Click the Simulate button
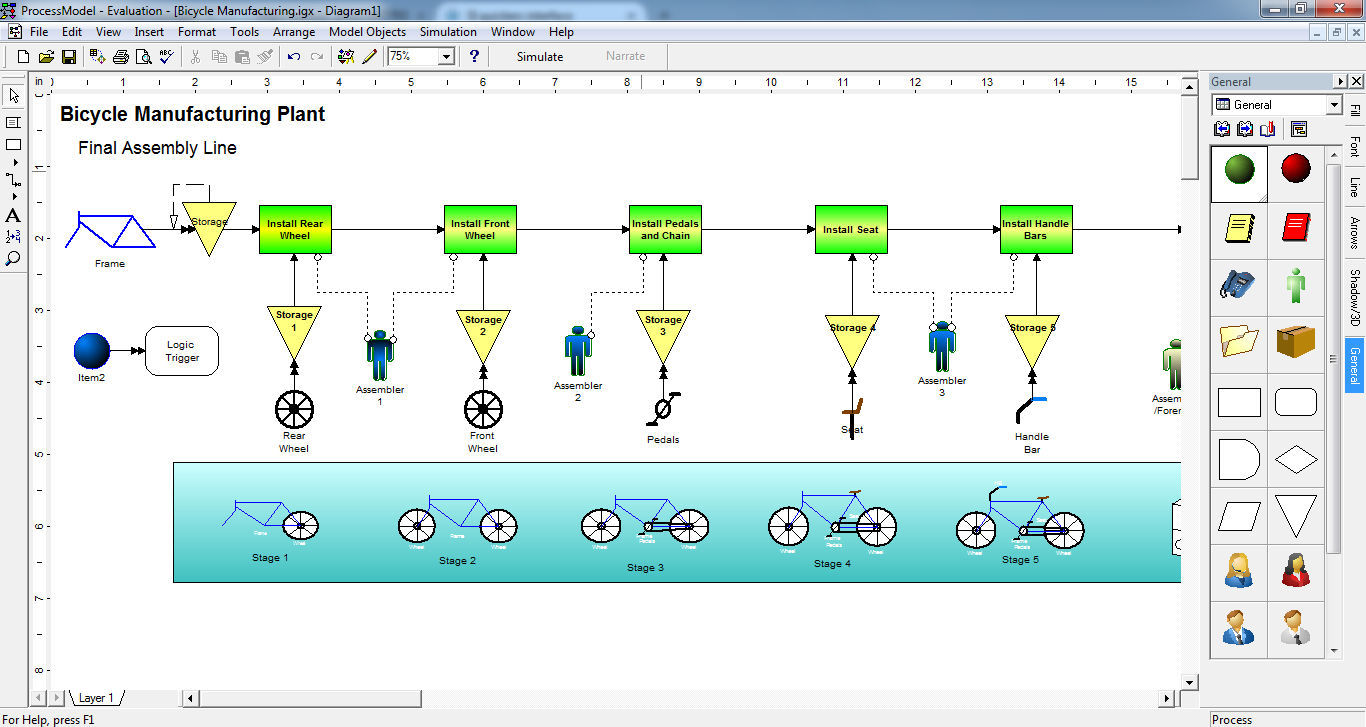The image size is (1366, 727). click(x=540, y=57)
